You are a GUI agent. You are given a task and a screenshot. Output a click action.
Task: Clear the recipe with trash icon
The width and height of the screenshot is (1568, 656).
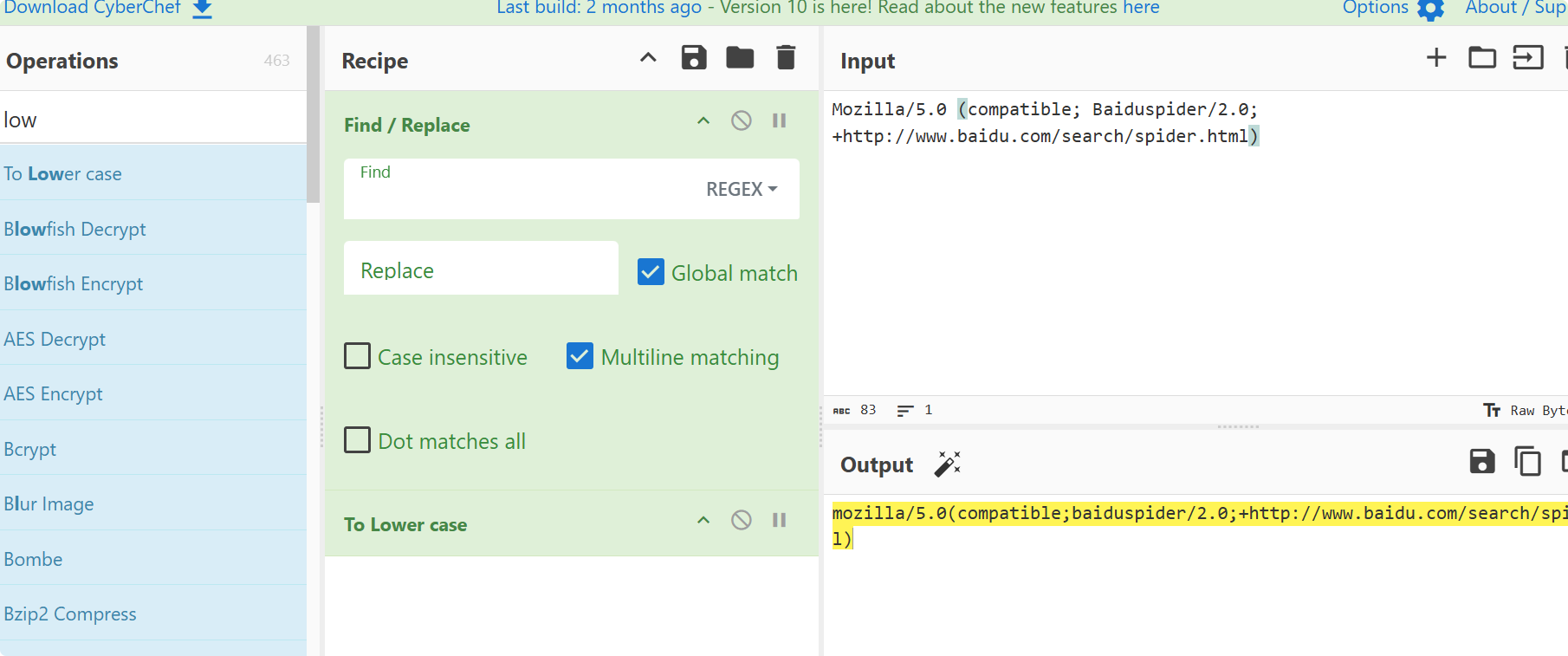pyautogui.click(x=786, y=58)
